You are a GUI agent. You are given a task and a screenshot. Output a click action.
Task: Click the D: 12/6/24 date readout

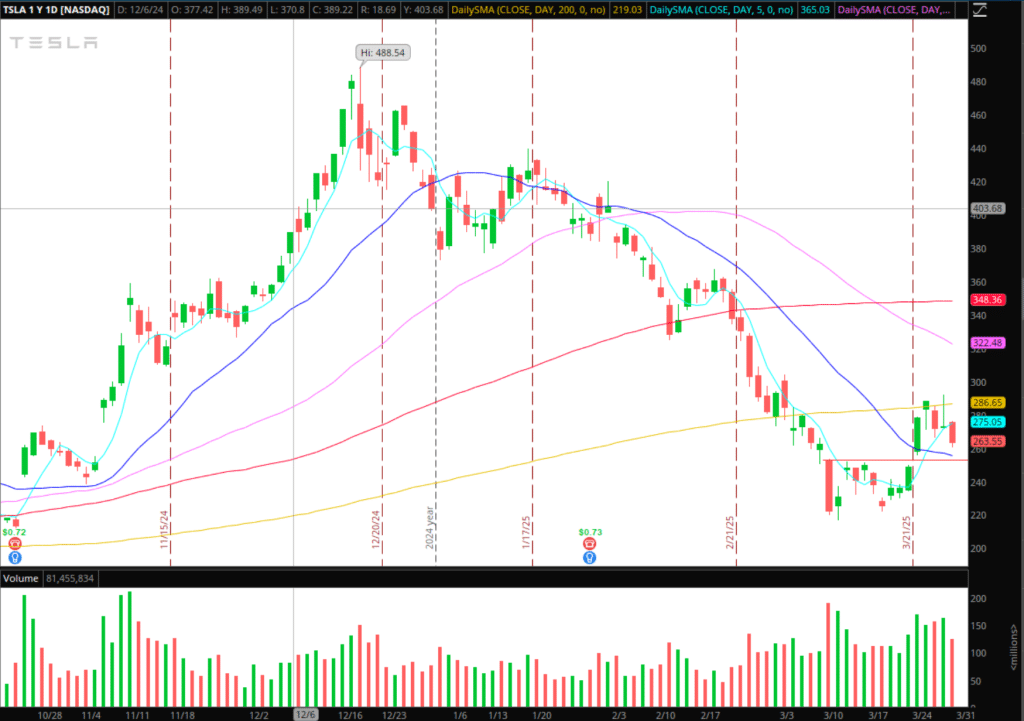[140, 10]
